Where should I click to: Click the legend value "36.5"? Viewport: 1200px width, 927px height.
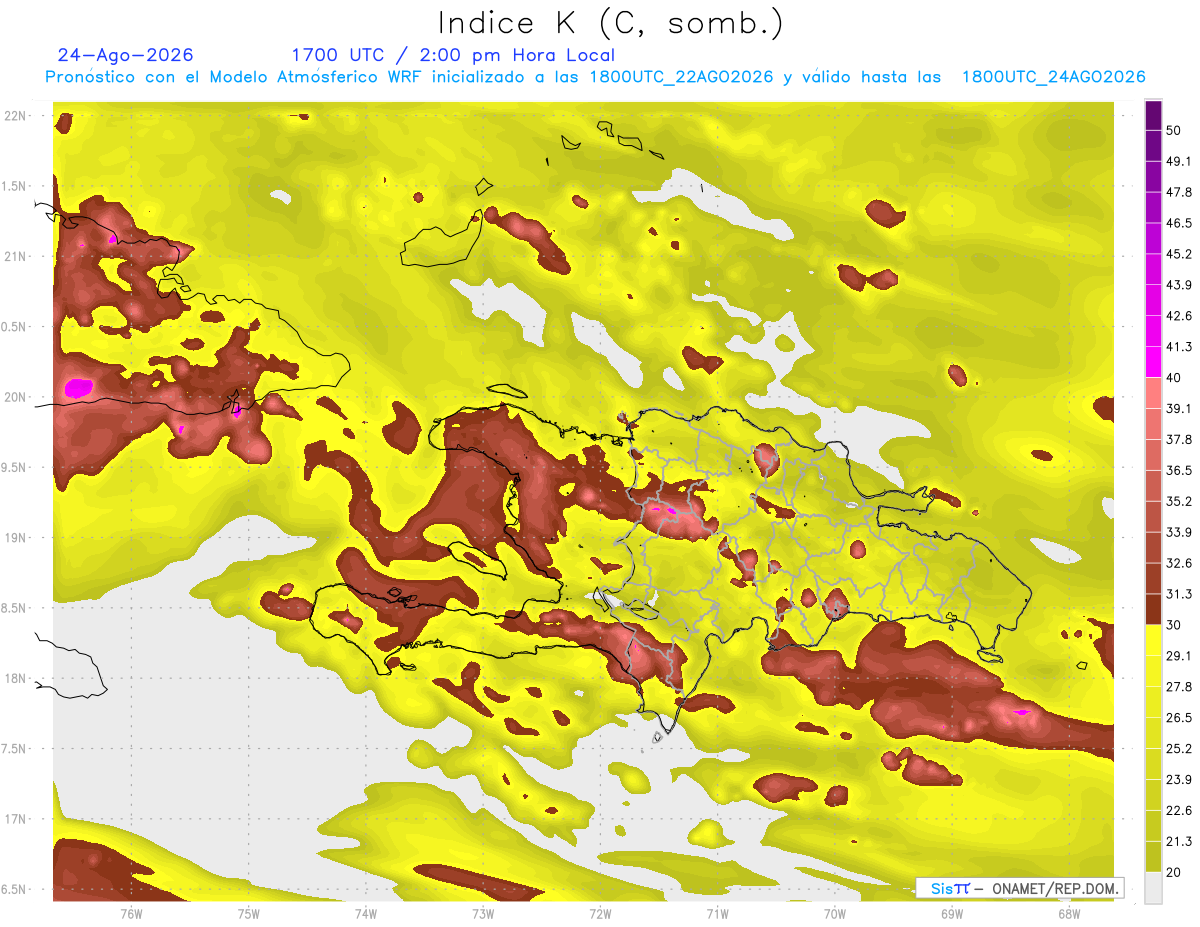pos(1178,470)
